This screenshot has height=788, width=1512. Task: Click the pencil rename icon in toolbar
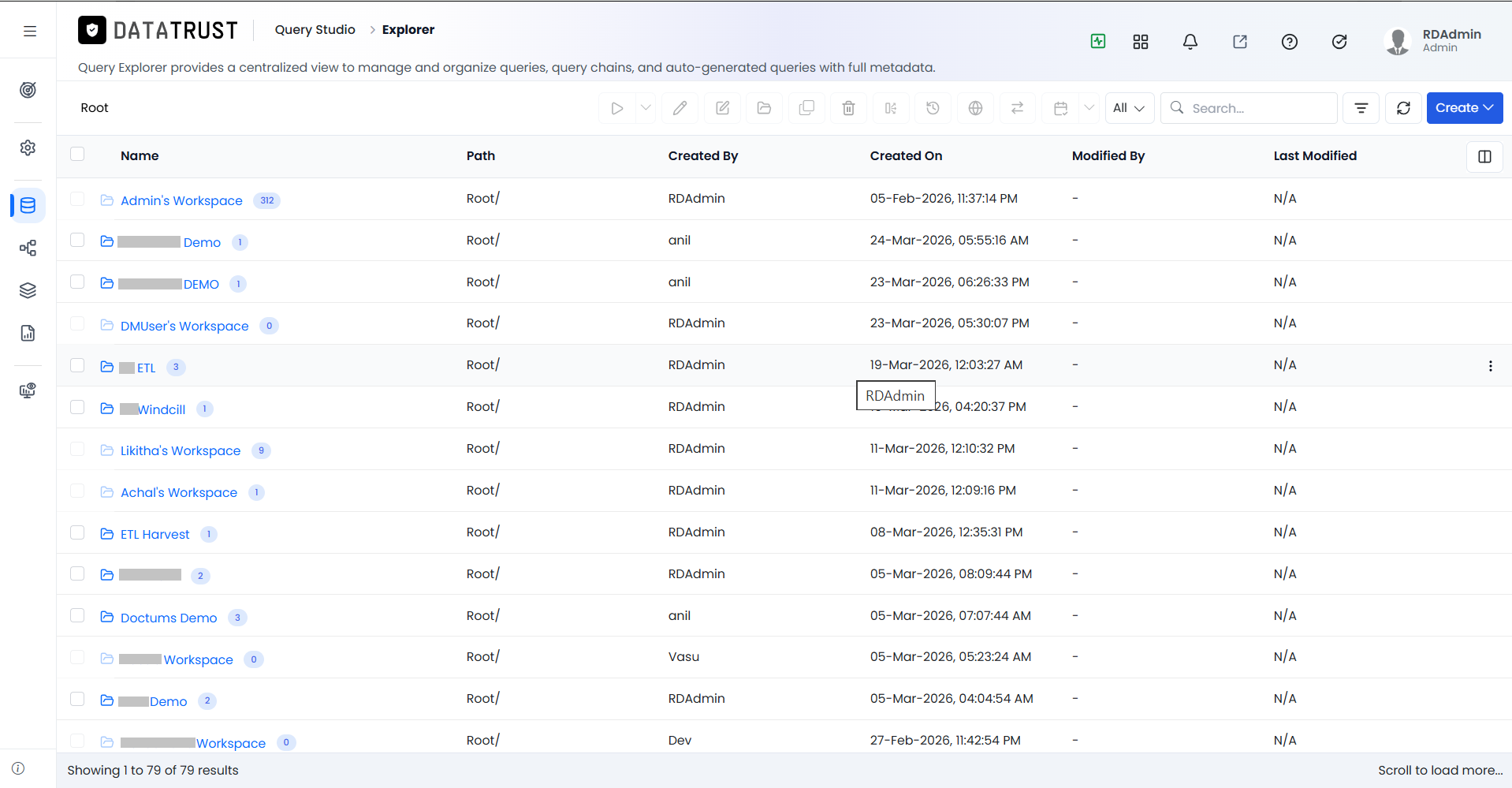pos(680,108)
